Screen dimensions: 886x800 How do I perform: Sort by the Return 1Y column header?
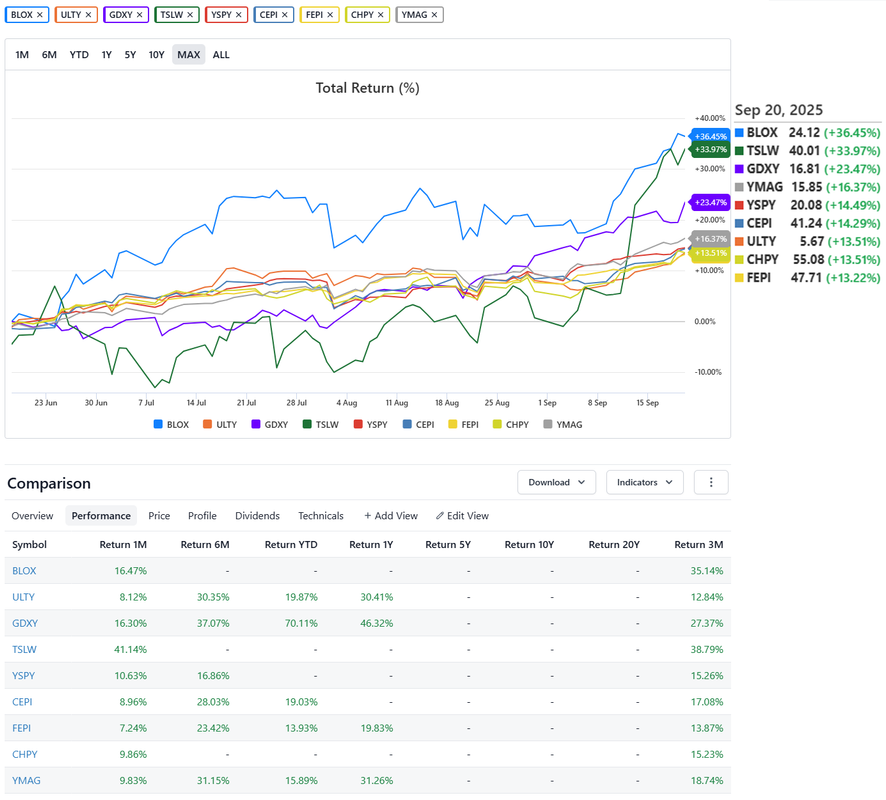[371, 545]
